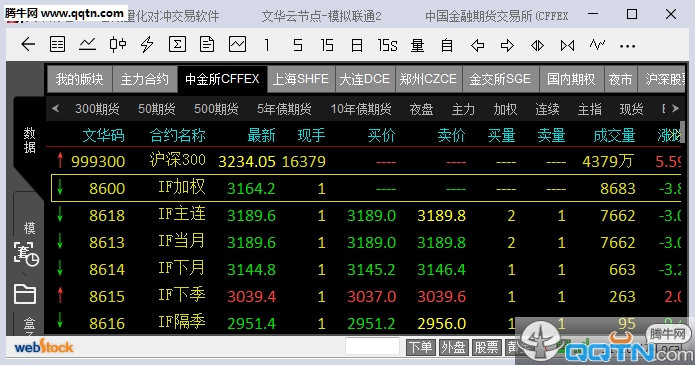Select the 夜盘 sub-category
695x365 pixels.
421,109
